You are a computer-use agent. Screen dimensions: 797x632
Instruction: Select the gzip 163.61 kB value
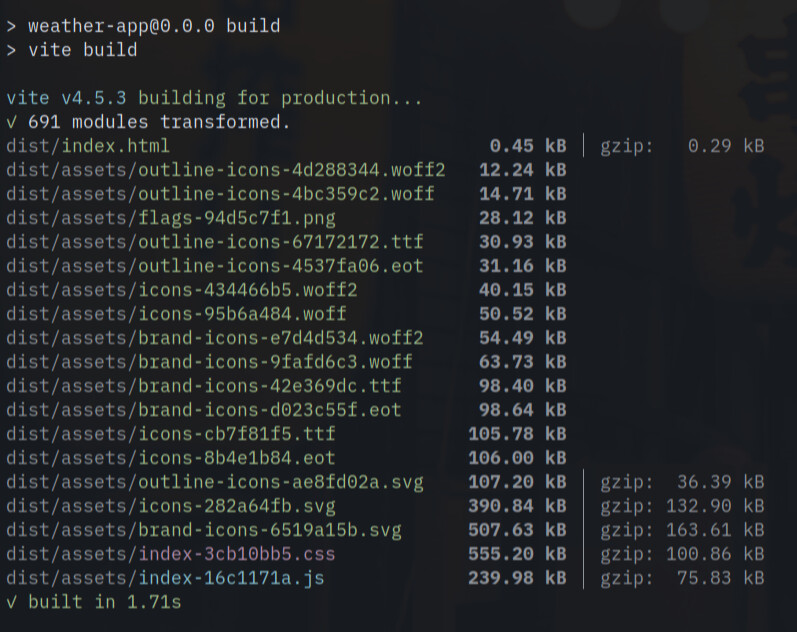coord(682,530)
